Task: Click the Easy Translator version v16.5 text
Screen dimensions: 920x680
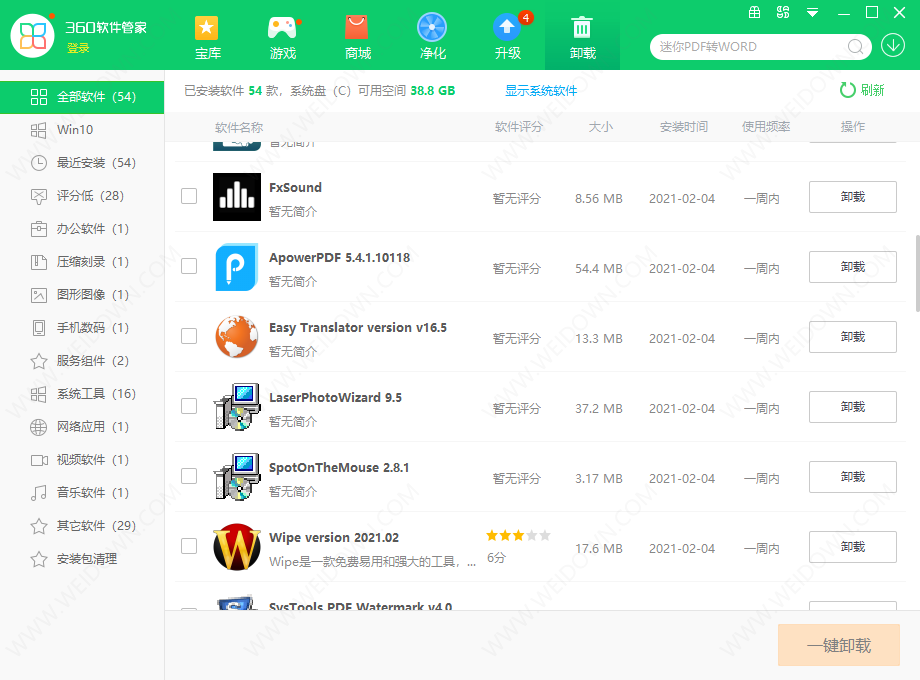Action: click(358, 327)
